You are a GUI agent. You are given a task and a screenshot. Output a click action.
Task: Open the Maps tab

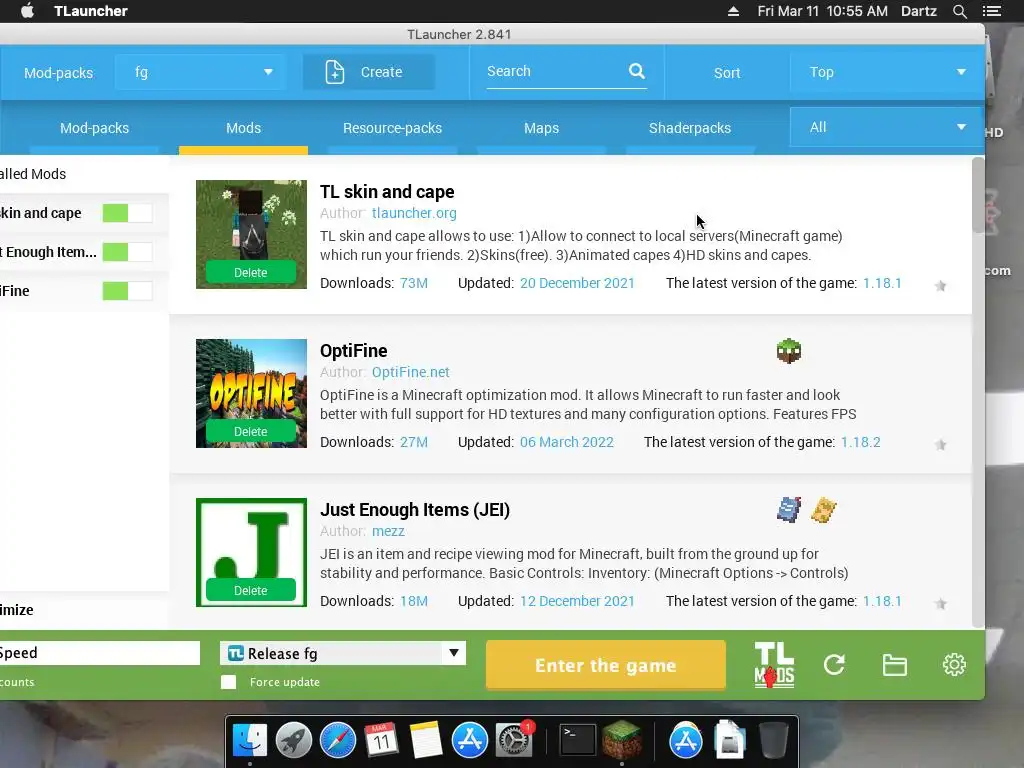click(x=541, y=128)
